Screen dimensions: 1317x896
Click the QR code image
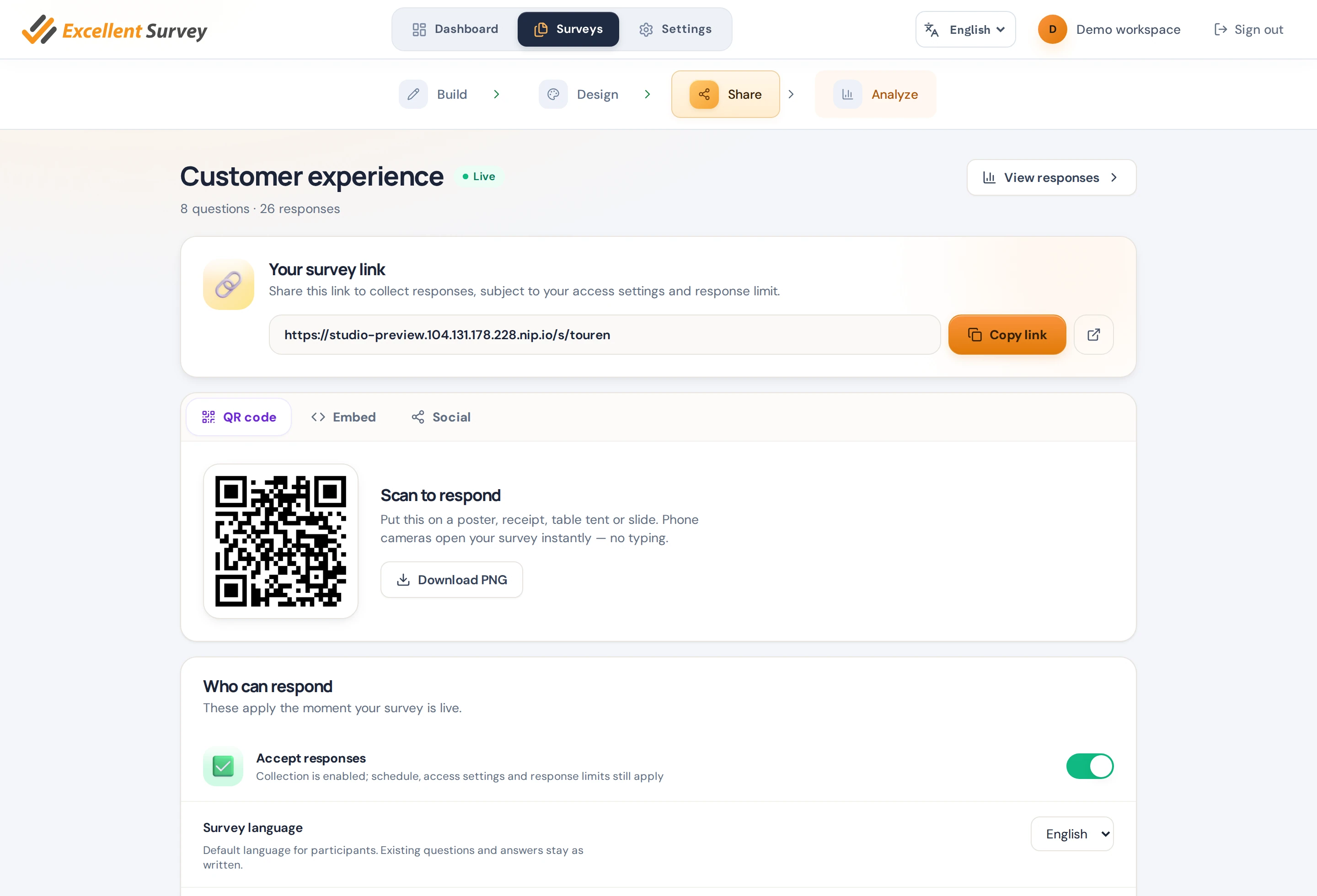coord(280,541)
